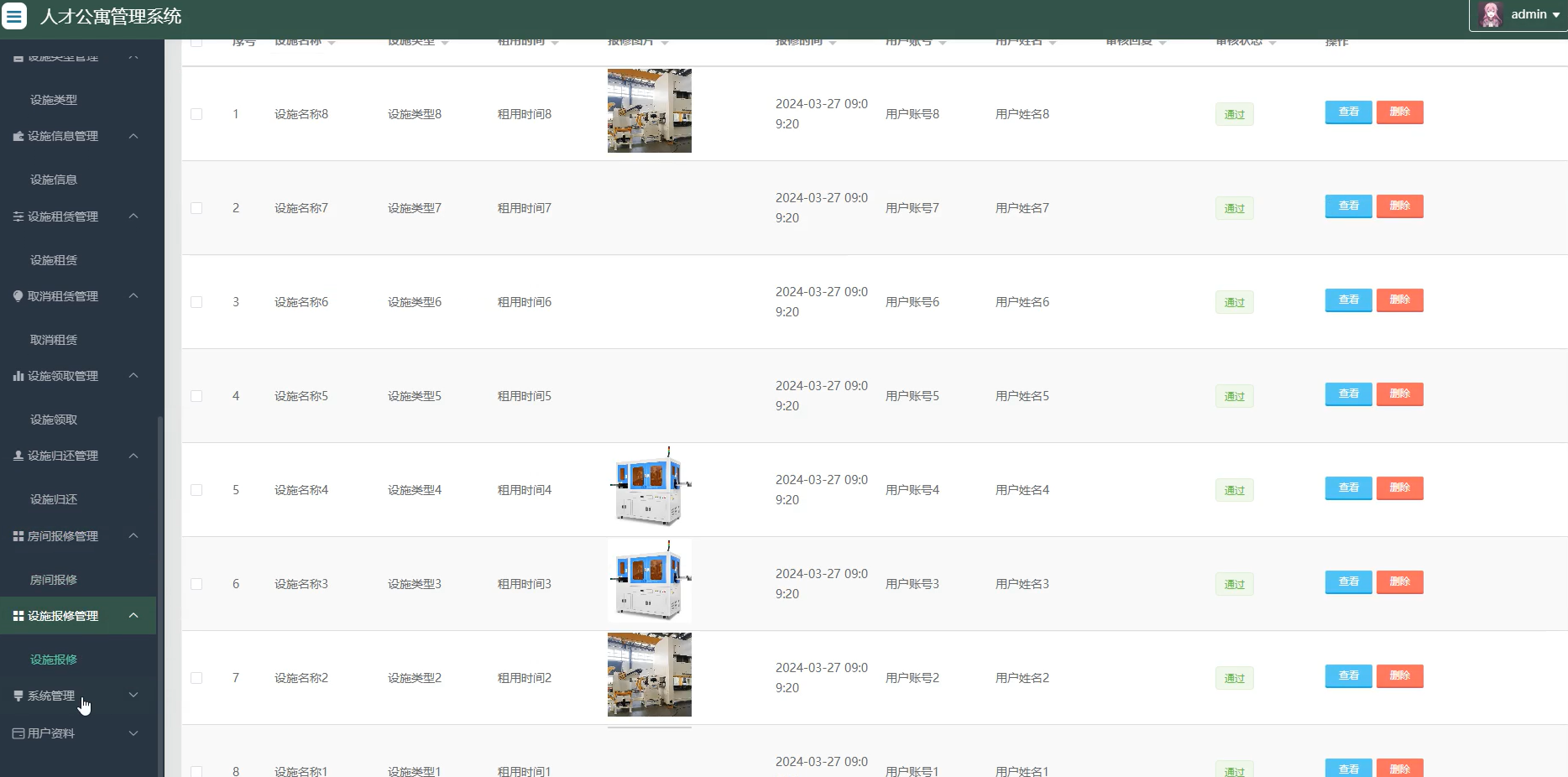Toggle the hamburger menu icon
The width and height of the screenshot is (1568, 777).
(14, 16)
